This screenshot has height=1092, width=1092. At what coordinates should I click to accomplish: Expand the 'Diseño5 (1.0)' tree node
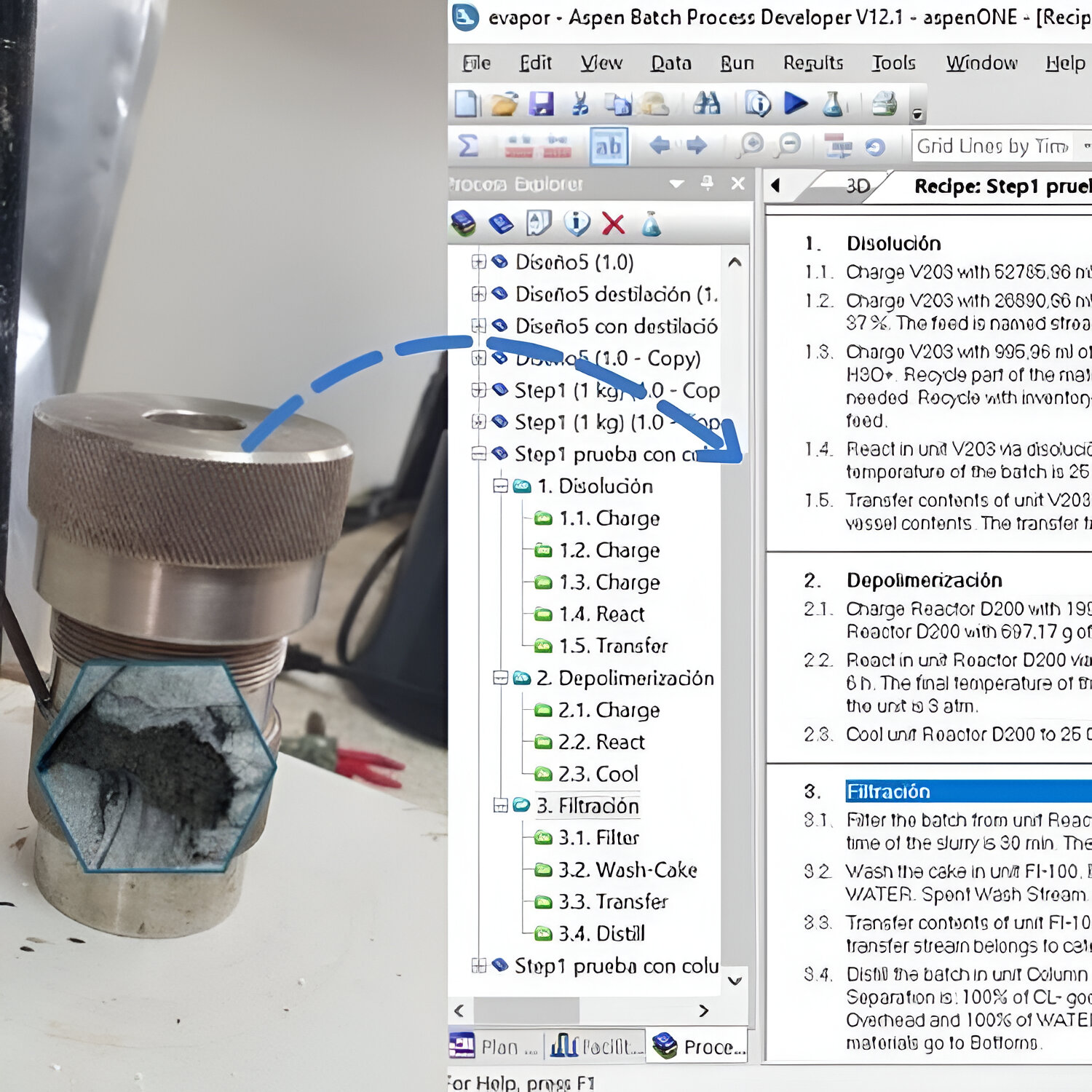478,262
